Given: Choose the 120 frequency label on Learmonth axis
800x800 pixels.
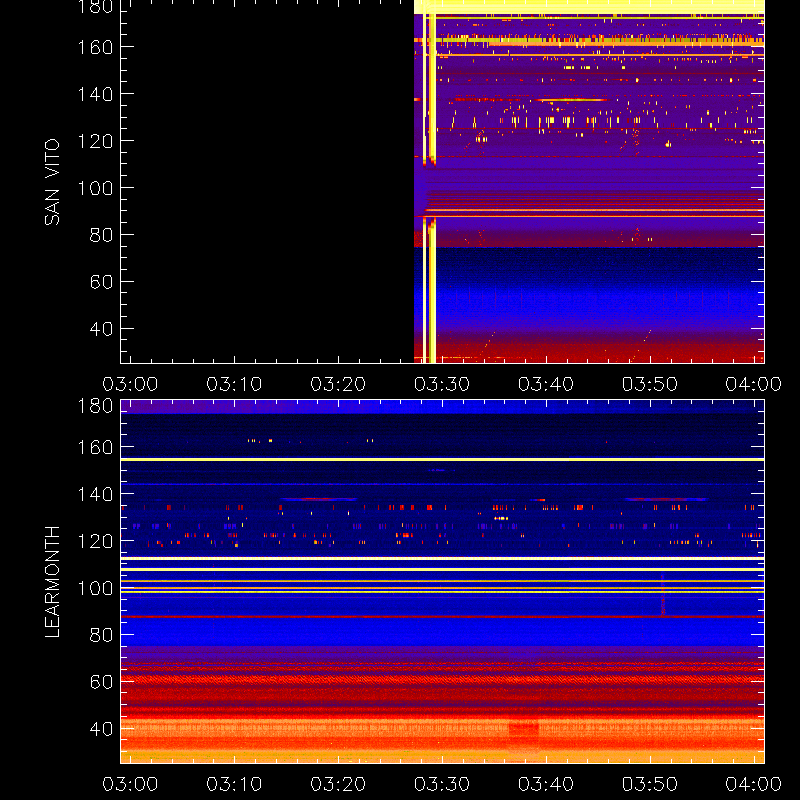Looking at the screenshot, I should coord(95,541).
